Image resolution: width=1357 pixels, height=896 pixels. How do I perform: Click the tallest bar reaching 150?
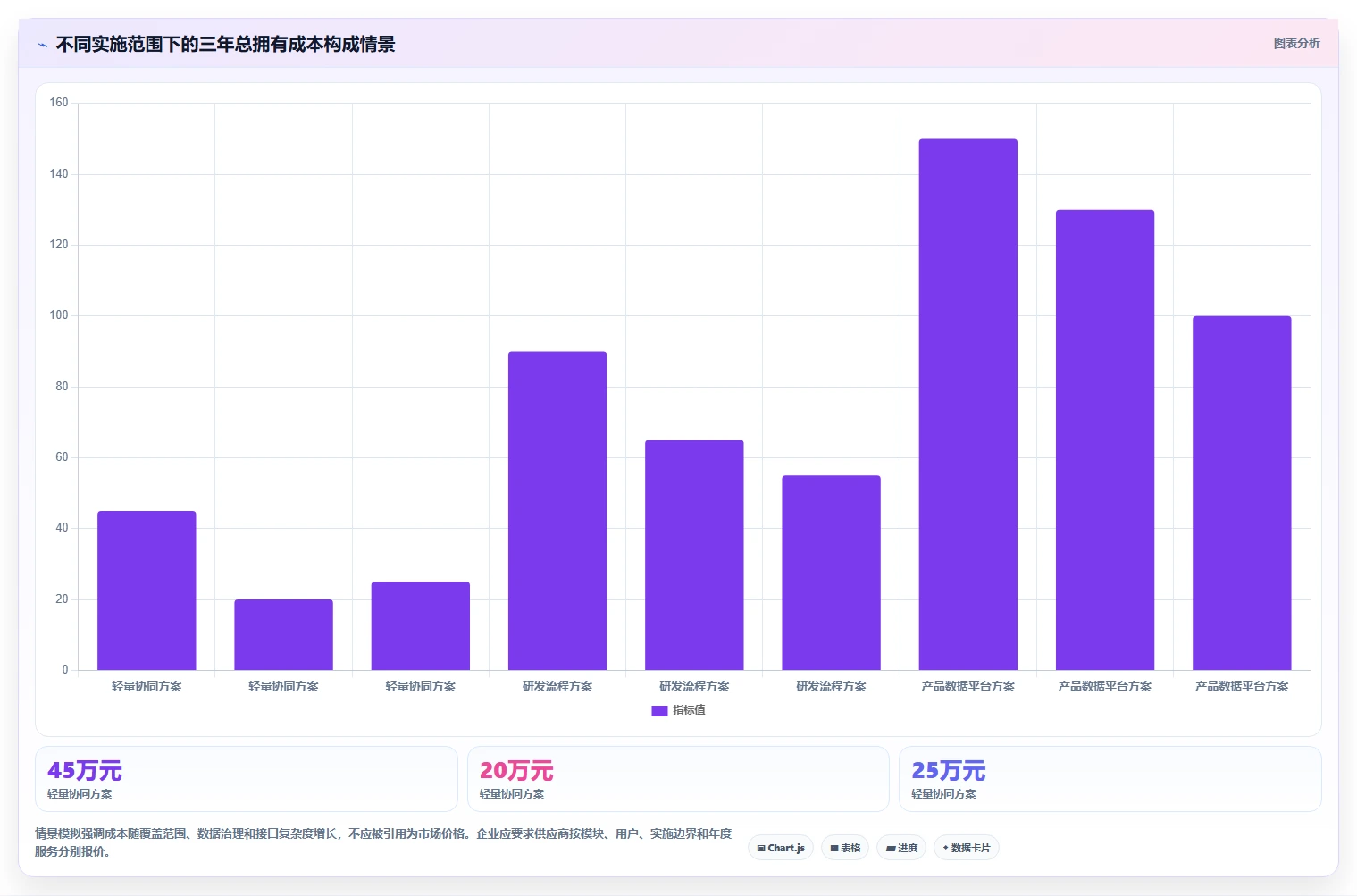[x=968, y=405]
